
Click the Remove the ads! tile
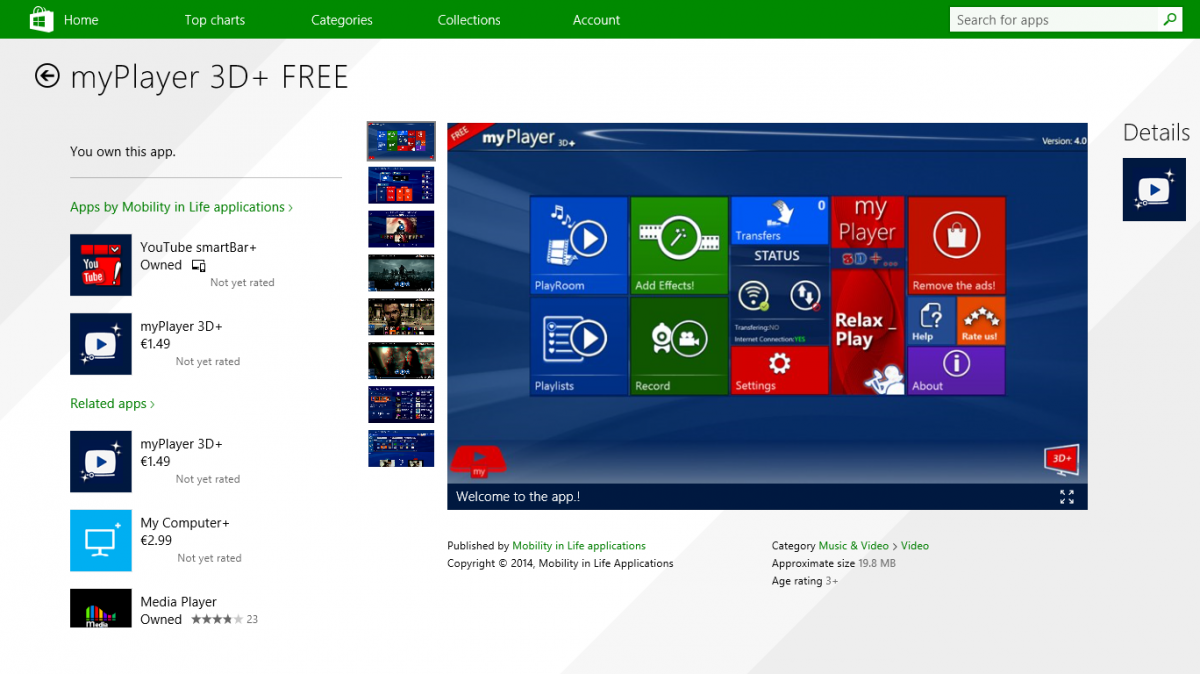click(956, 245)
